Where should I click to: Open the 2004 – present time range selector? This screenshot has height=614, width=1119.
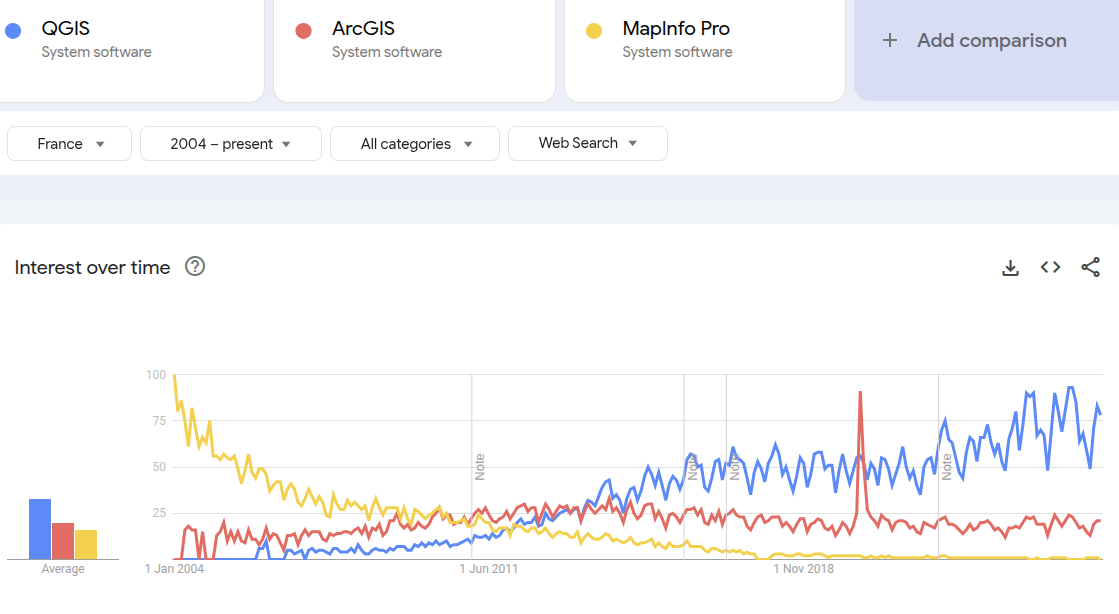coord(230,143)
